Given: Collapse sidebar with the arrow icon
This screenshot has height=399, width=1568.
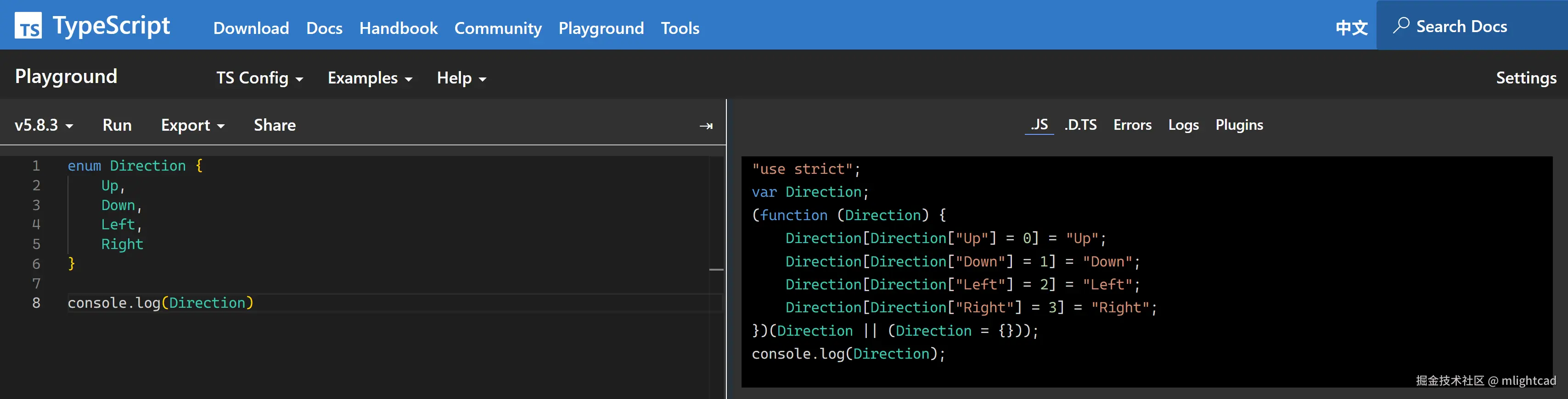Looking at the screenshot, I should (x=705, y=126).
